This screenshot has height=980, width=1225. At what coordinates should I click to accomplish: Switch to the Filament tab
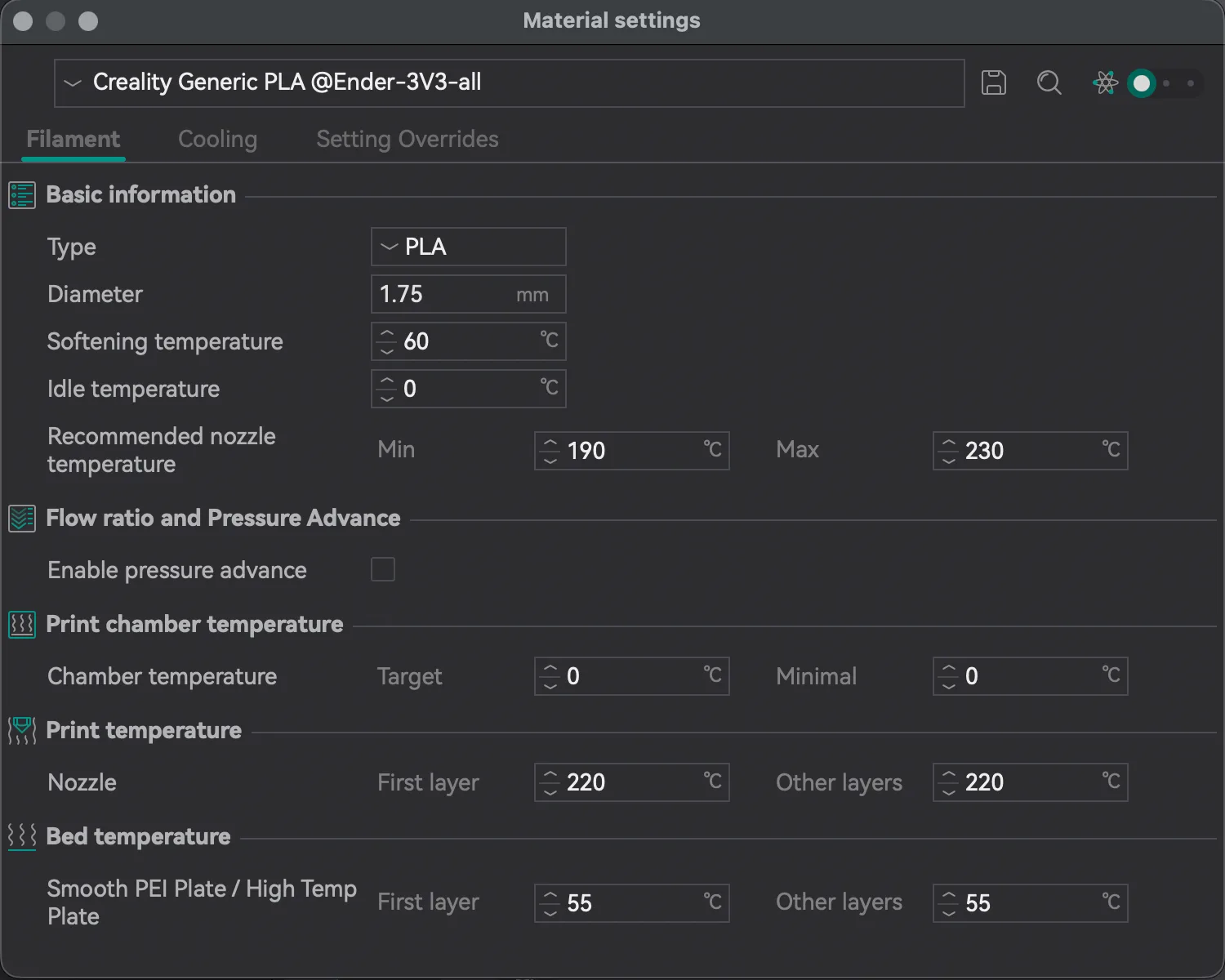pyautogui.click(x=73, y=140)
